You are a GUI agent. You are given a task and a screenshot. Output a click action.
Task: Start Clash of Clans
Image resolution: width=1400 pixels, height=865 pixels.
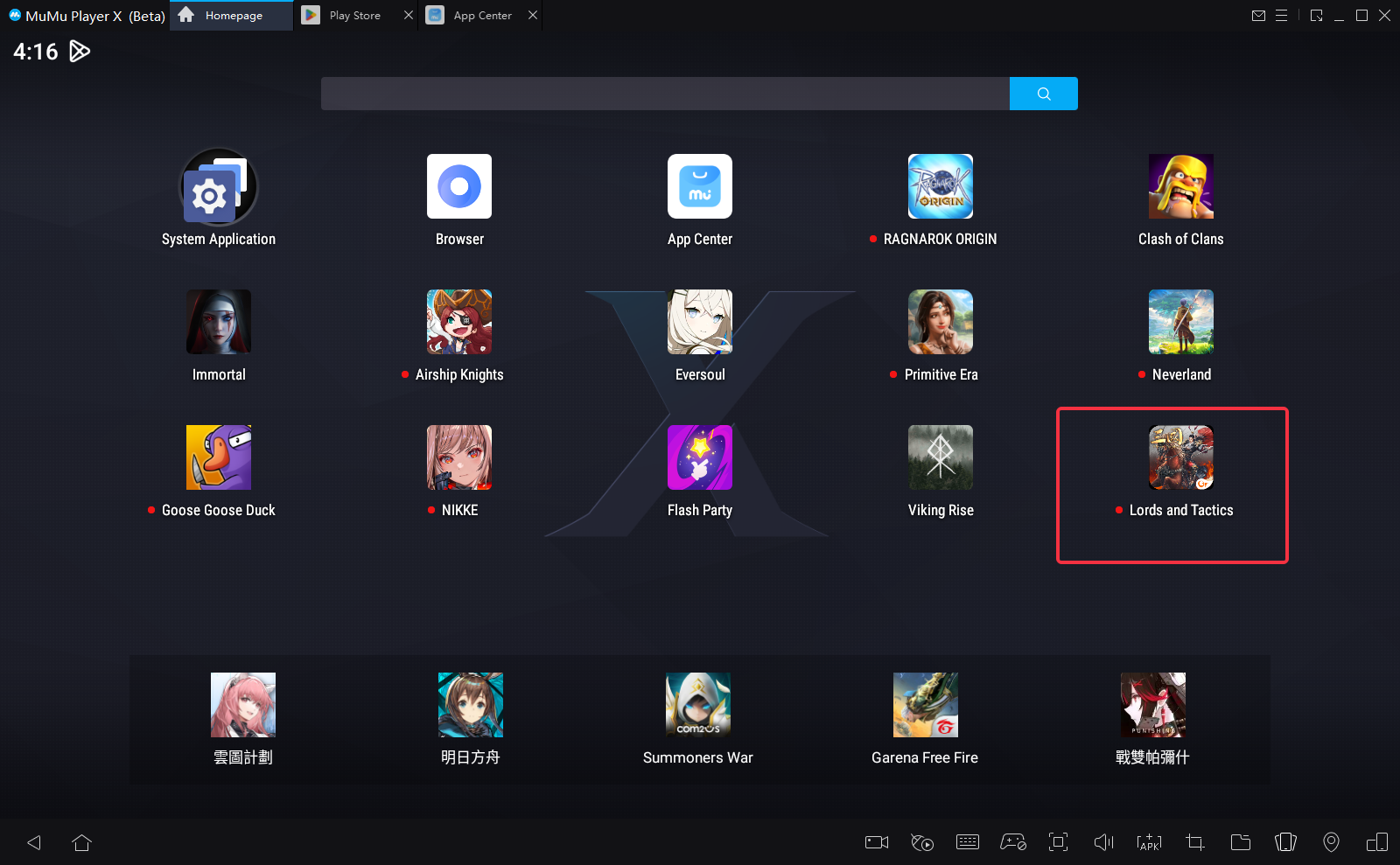(1181, 186)
